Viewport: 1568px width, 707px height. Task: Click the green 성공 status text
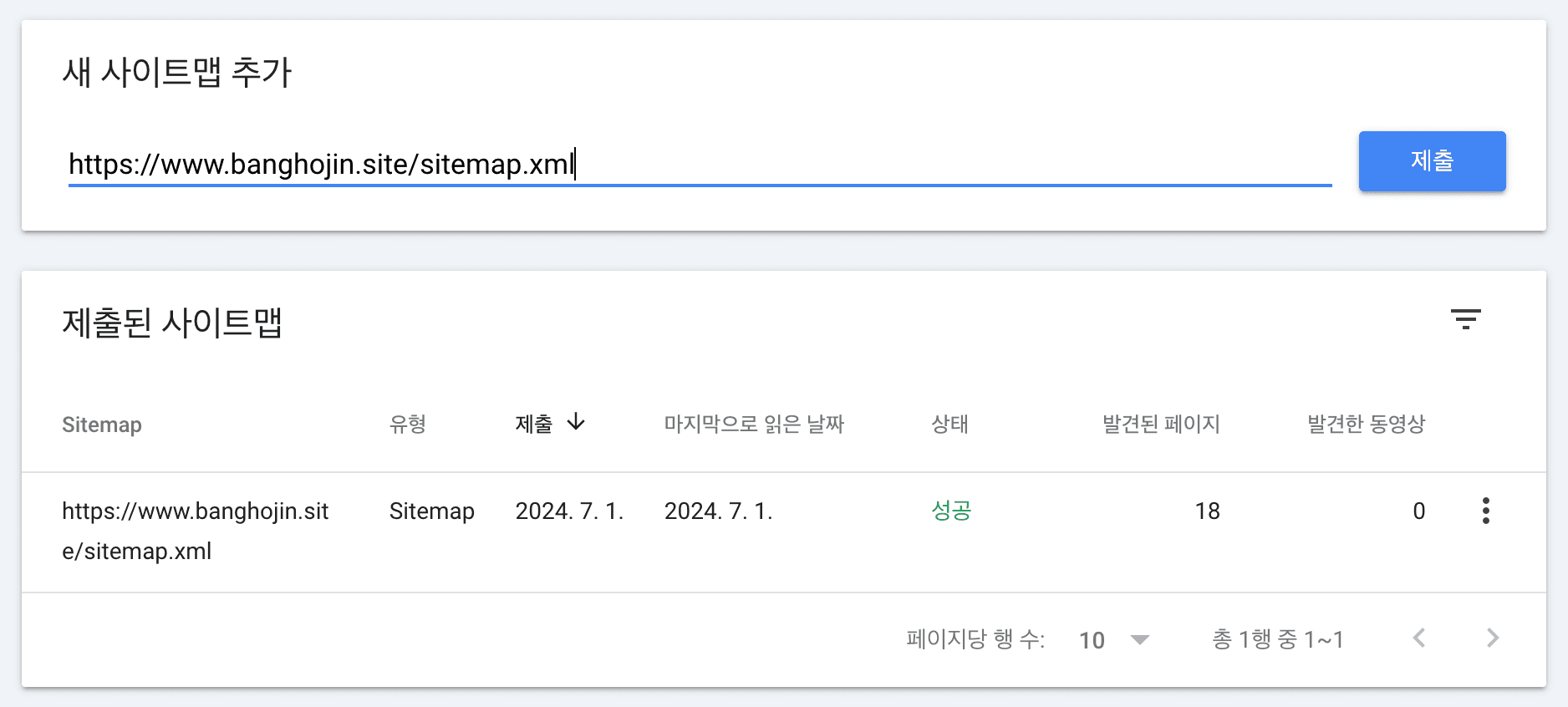click(951, 511)
